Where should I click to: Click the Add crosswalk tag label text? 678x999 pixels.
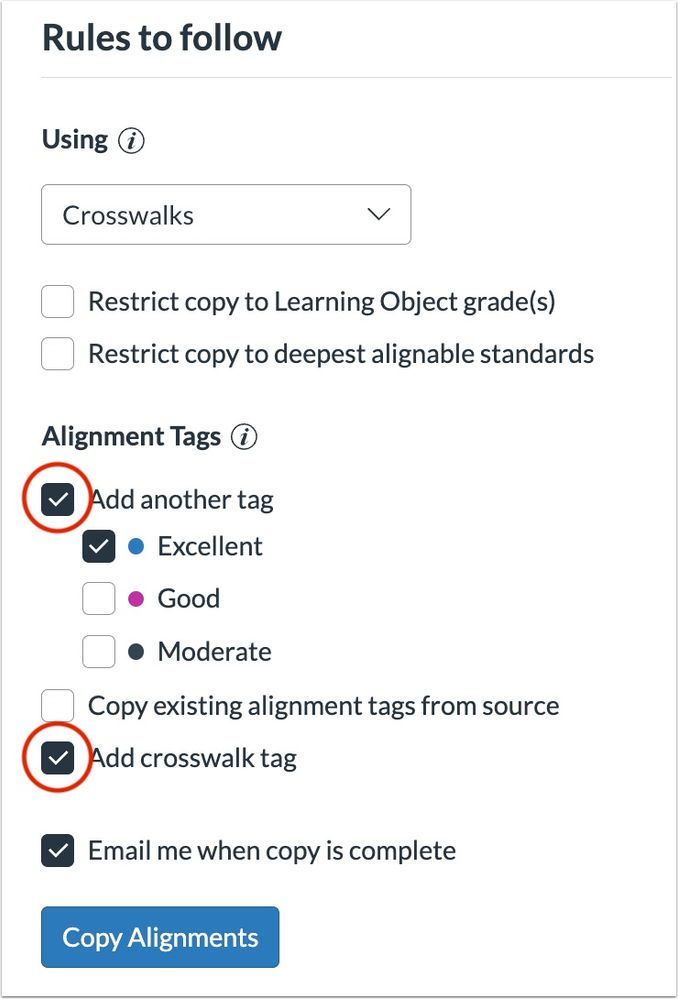(194, 758)
